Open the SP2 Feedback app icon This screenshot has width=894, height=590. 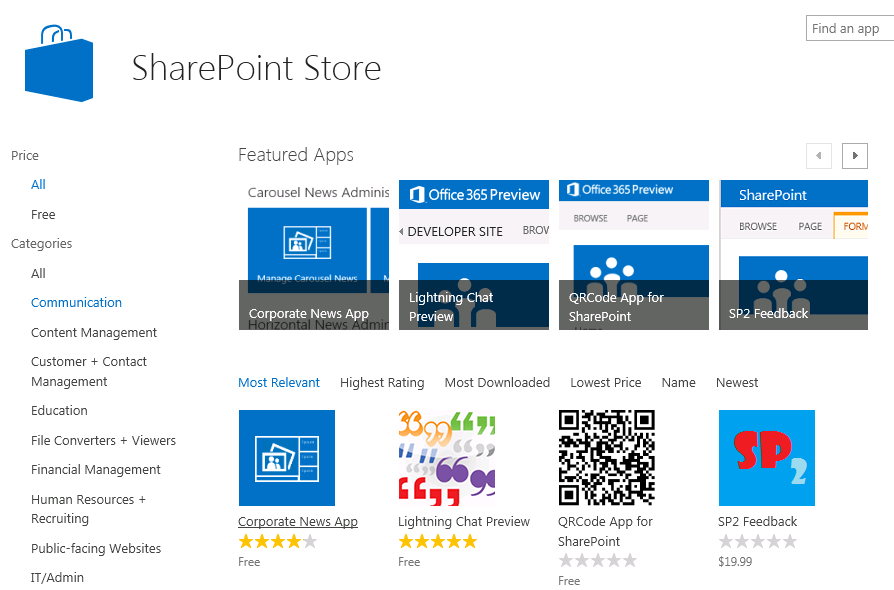point(766,458)
